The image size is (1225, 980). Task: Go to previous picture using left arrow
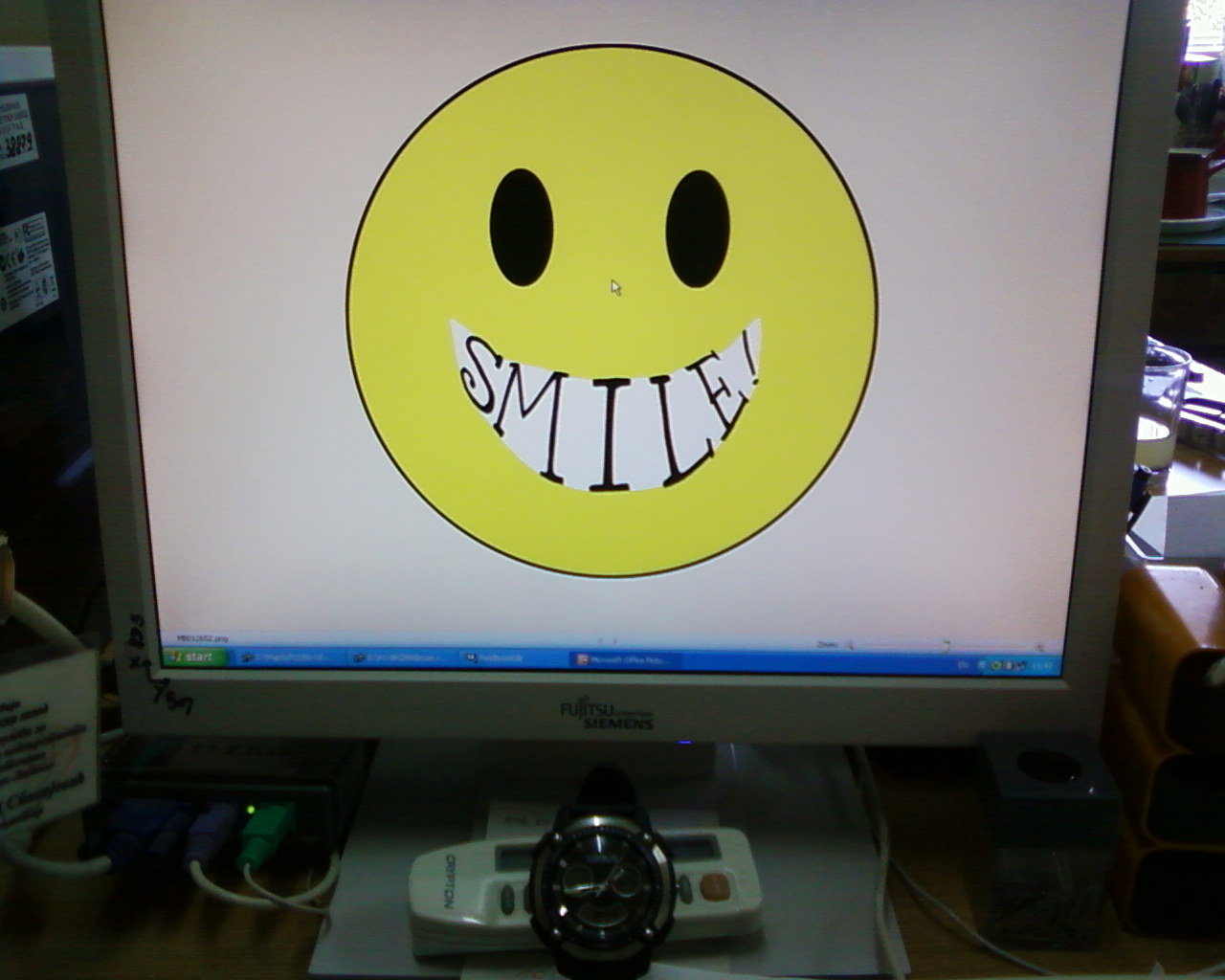[x=600, y=640]
